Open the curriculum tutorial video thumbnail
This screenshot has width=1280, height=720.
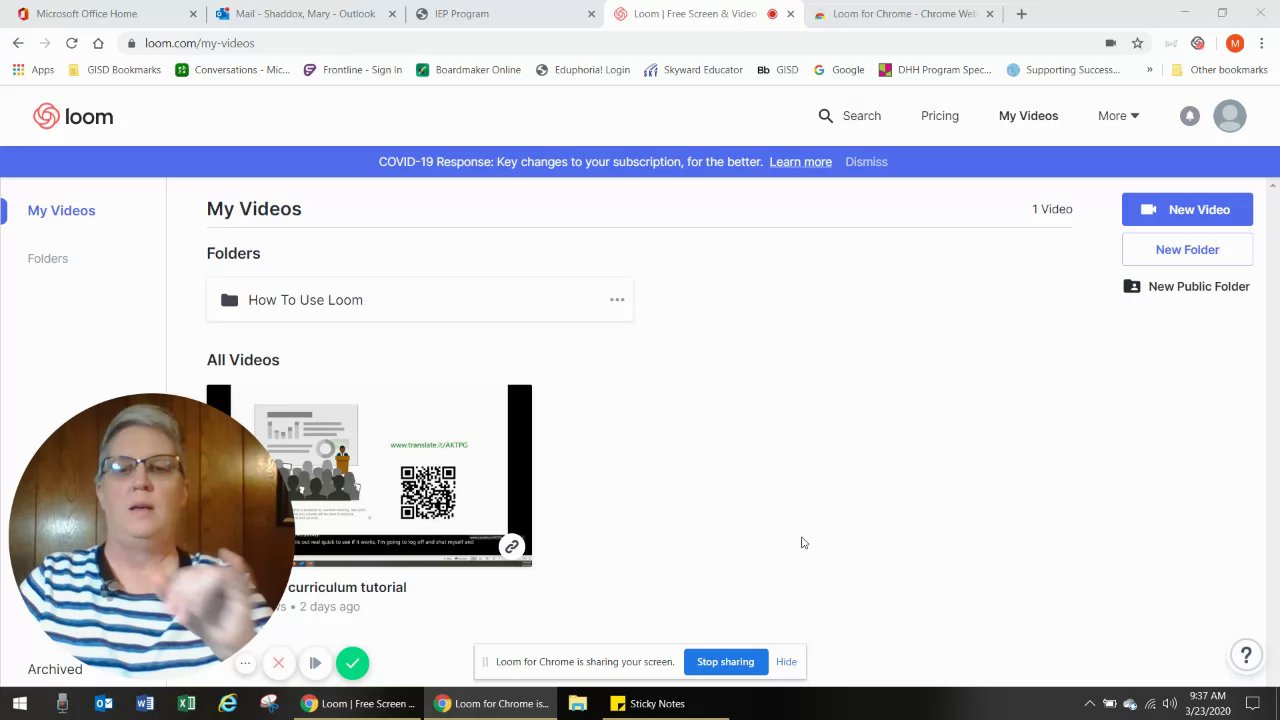(x=369, y=475)
